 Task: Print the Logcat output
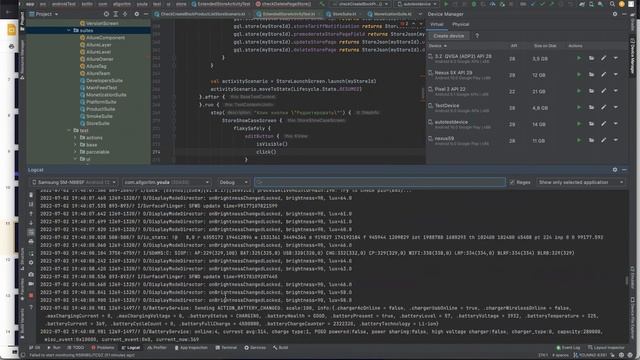click(31, 241)
